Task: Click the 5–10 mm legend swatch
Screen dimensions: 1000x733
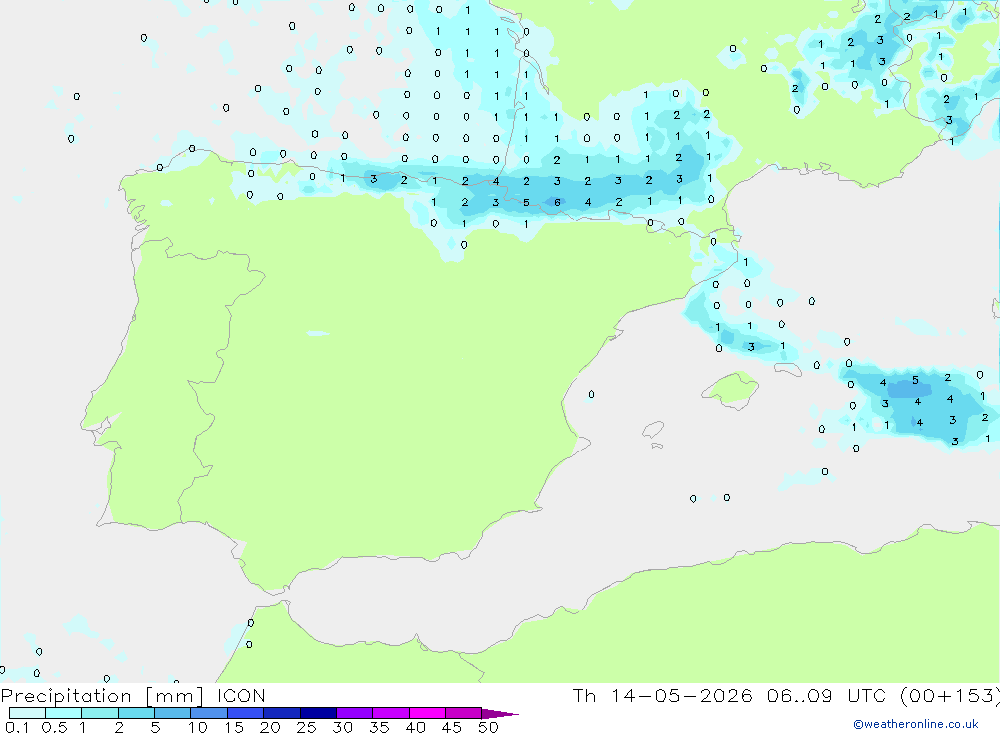Action: (x=173, y=713)
